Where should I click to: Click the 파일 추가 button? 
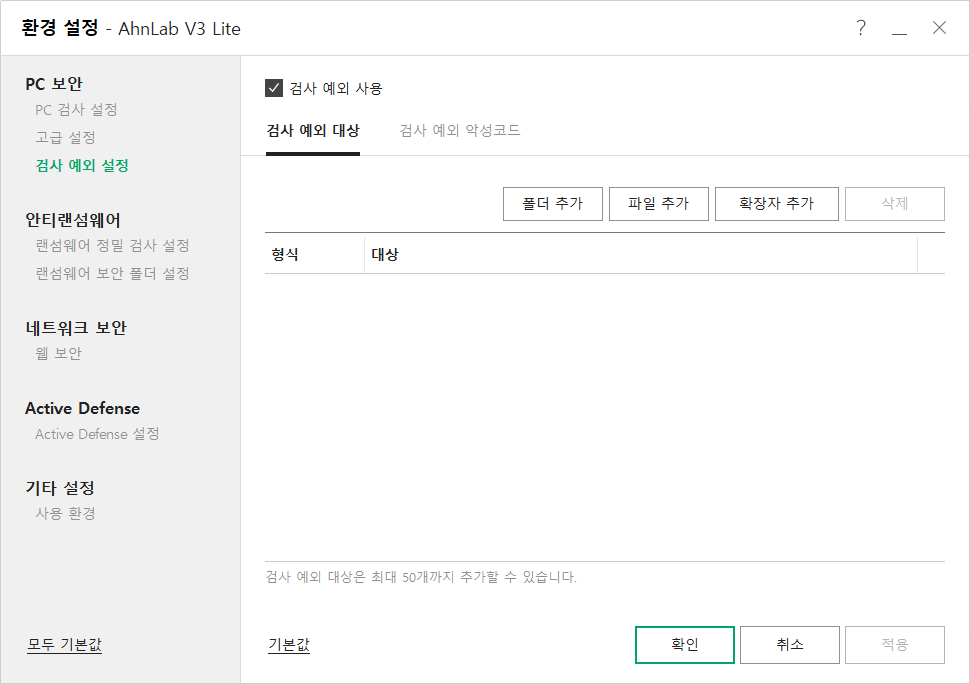click(658, 203)
